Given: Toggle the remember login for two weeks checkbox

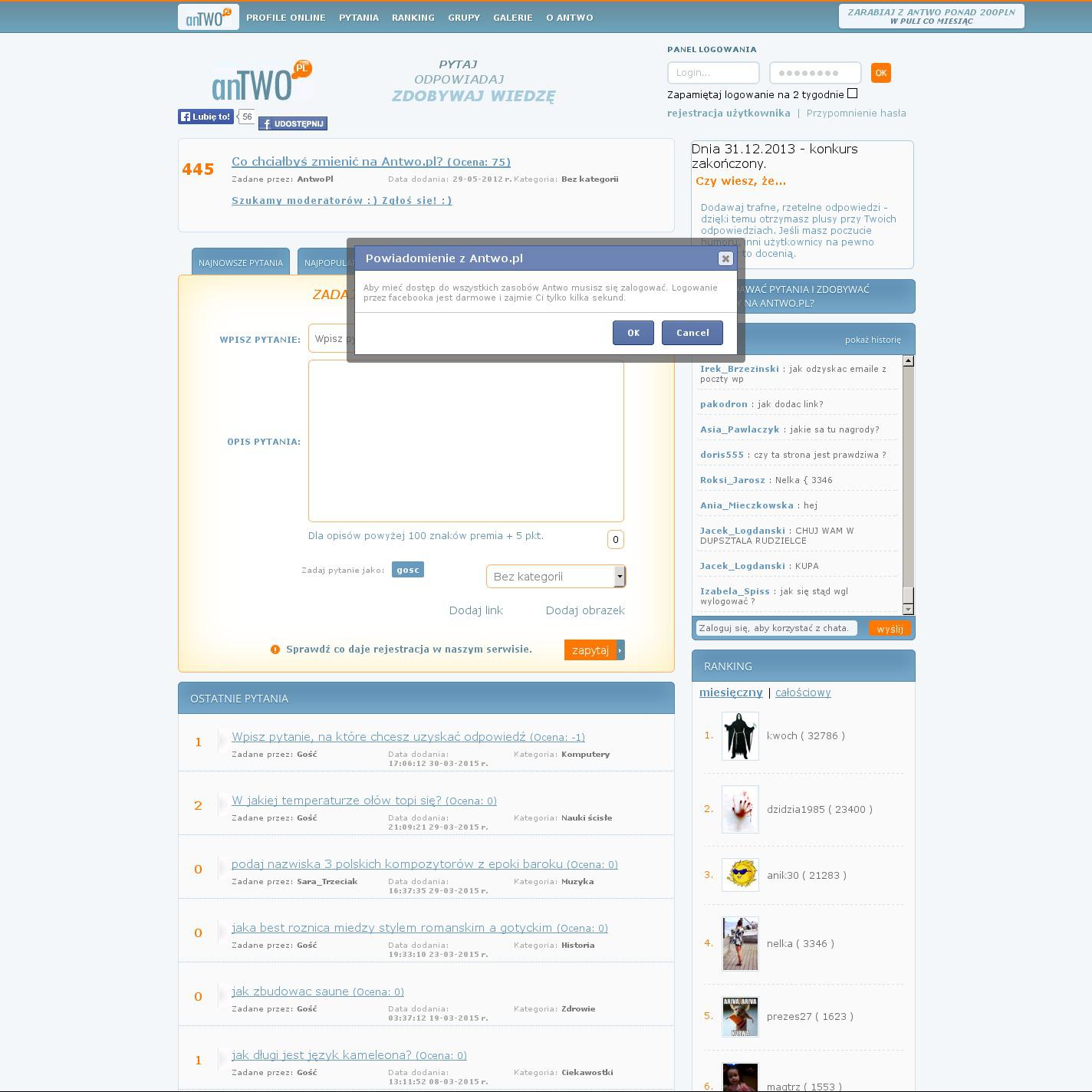Looking at the screenshot, I should [x=852, y=94].
